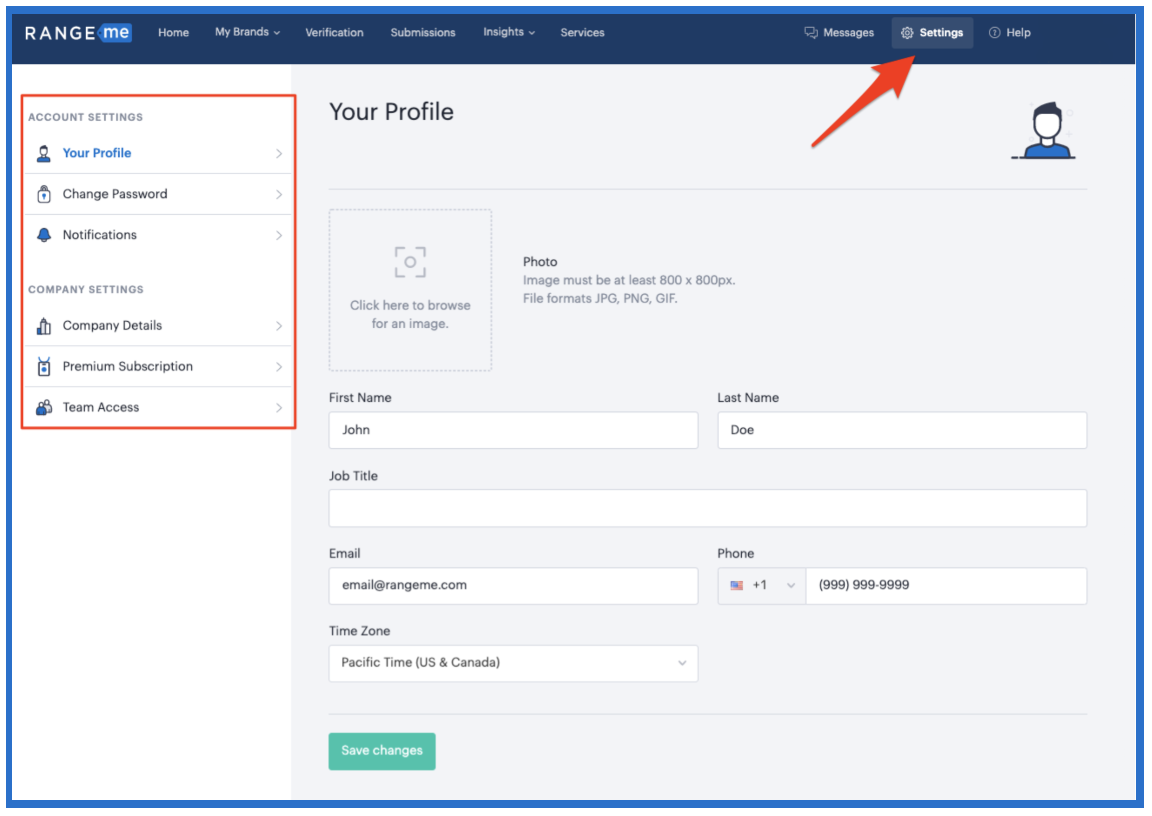This screenshot has height=816, width=1152.
Task: Click the 'Time Zone' field label
Action: pyautogui.click(x=359, y=631)
